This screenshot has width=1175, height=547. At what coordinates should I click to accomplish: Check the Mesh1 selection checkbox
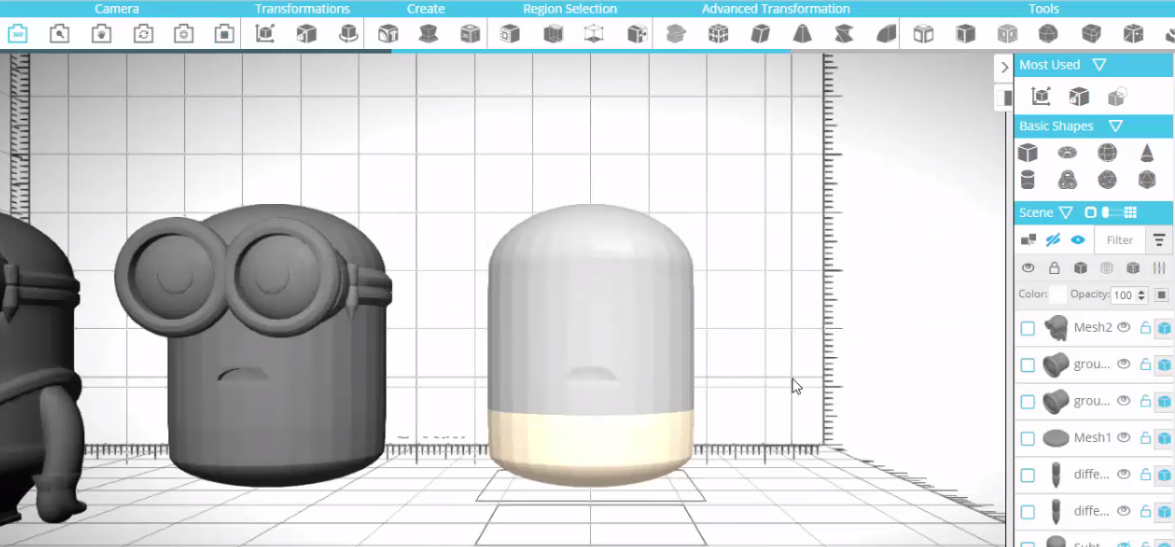click(1027, 438)
